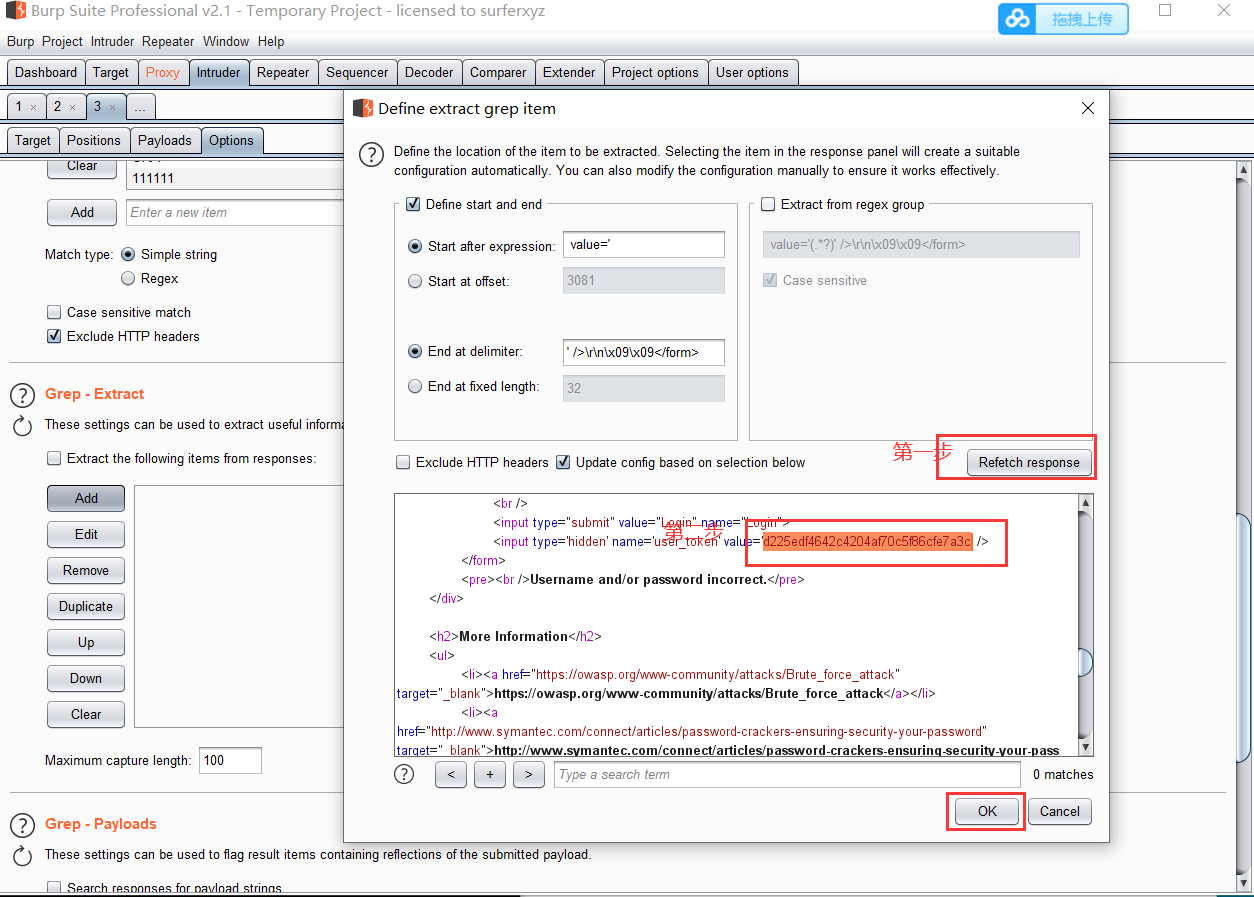
Task: Open new Intruder tab with ellipsis
Action: 139,107
